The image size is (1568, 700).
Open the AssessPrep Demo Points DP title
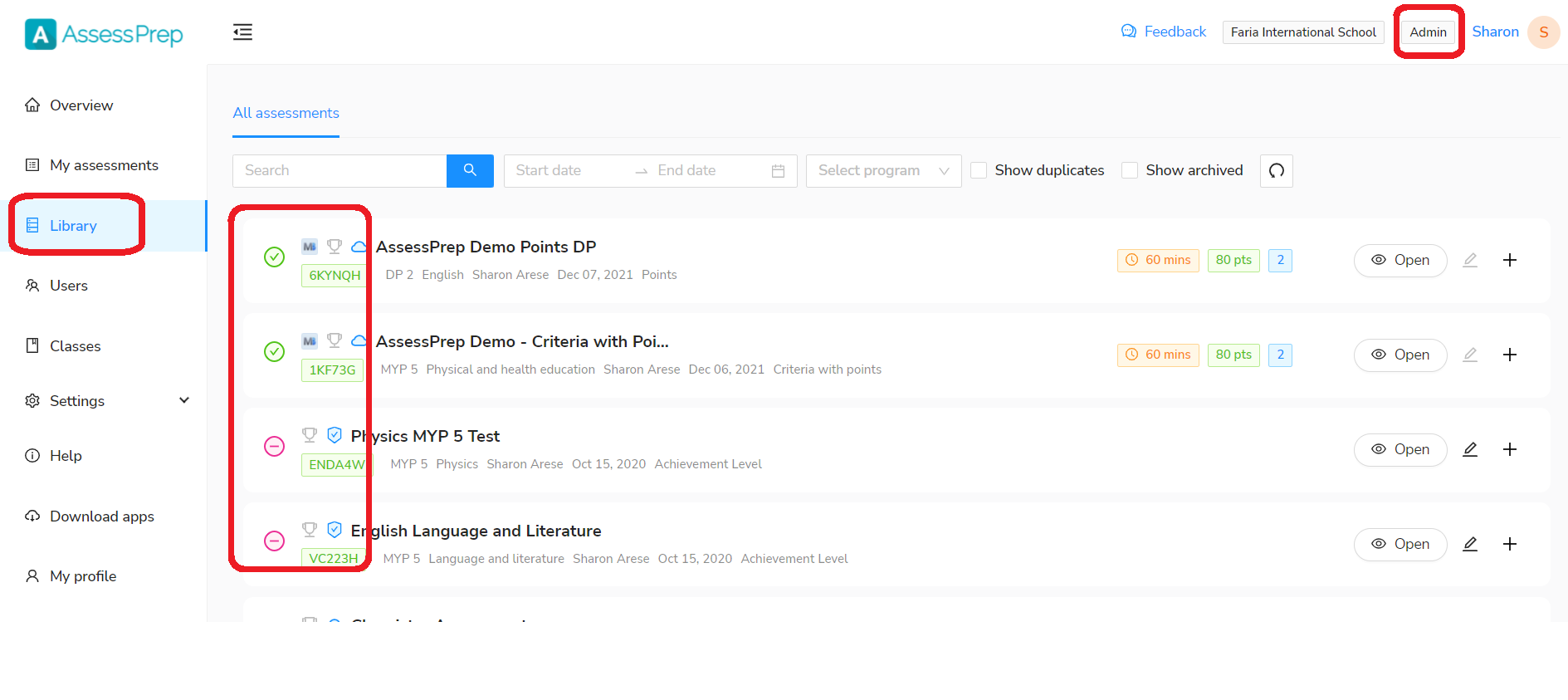(x=486, y=247)
